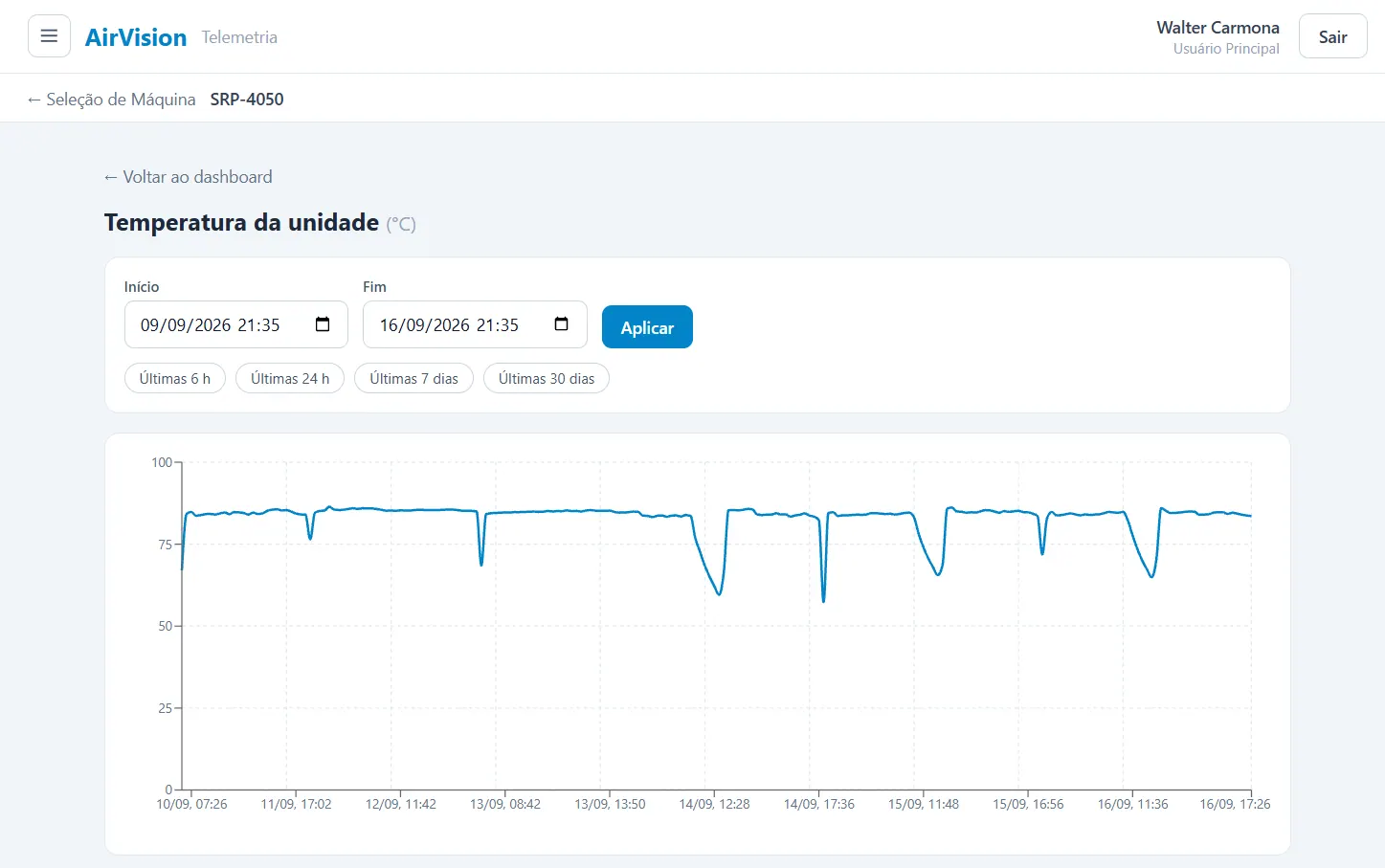Screen dimensions: 1385x868
Task: Click the Fim date-time text 16/09/2026 21:35
Action: (x=449, y=325)
